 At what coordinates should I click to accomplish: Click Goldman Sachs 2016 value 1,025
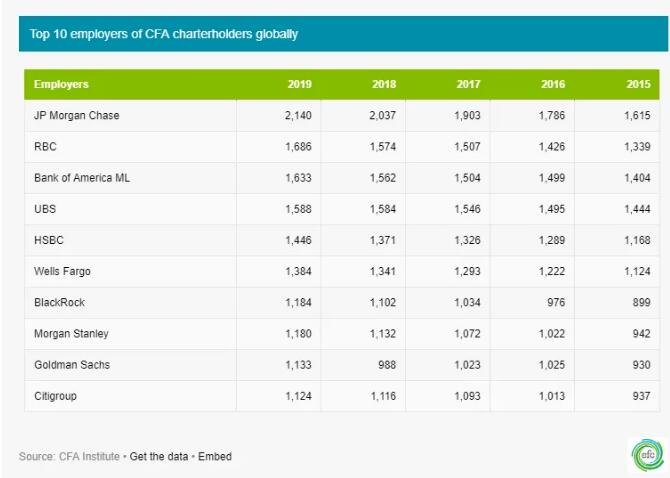click(552, 365)
